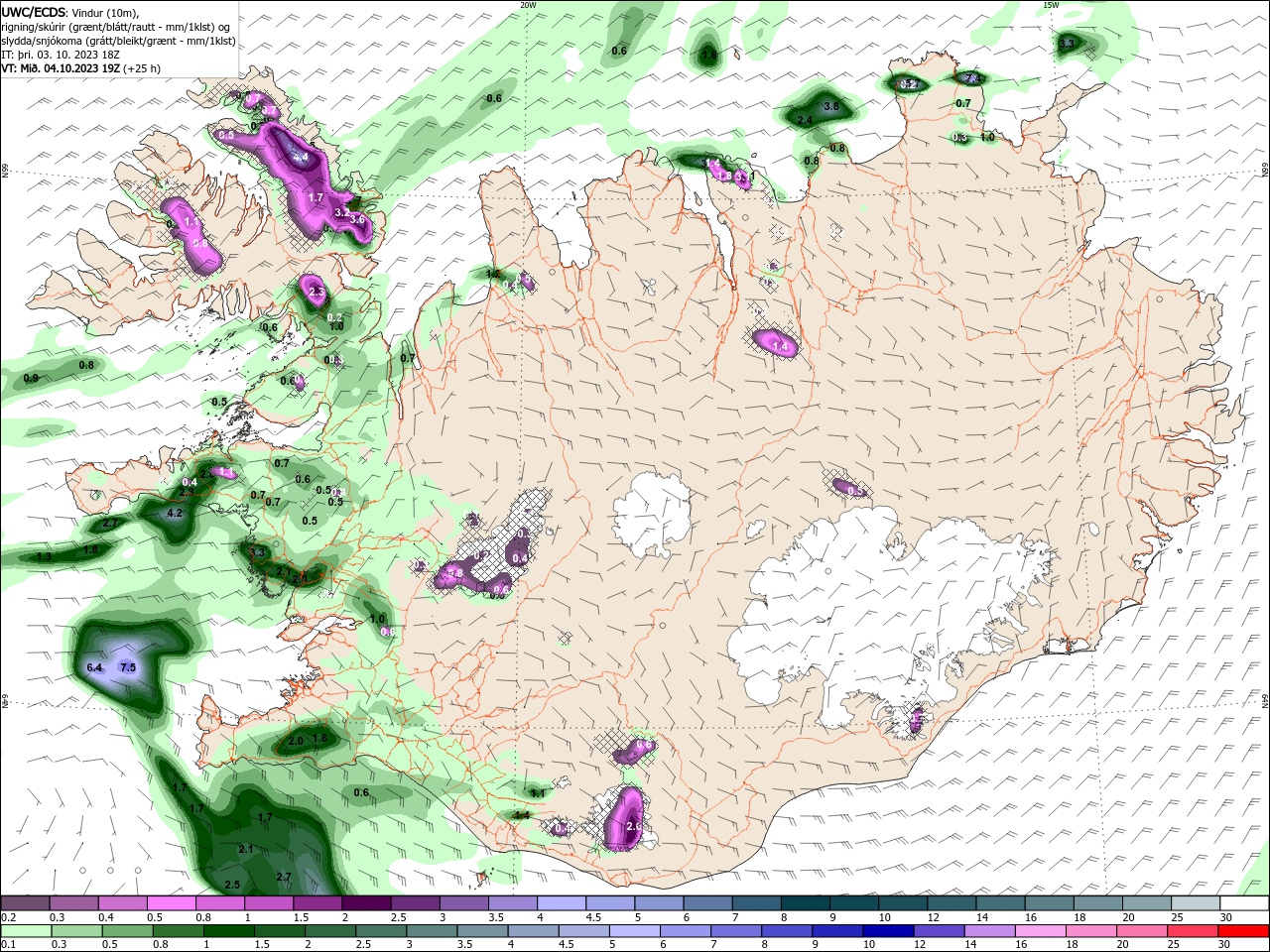Click the 'VT: Mið. 04.10.2023 19Z (+25 h)' line

pos(81,68)
